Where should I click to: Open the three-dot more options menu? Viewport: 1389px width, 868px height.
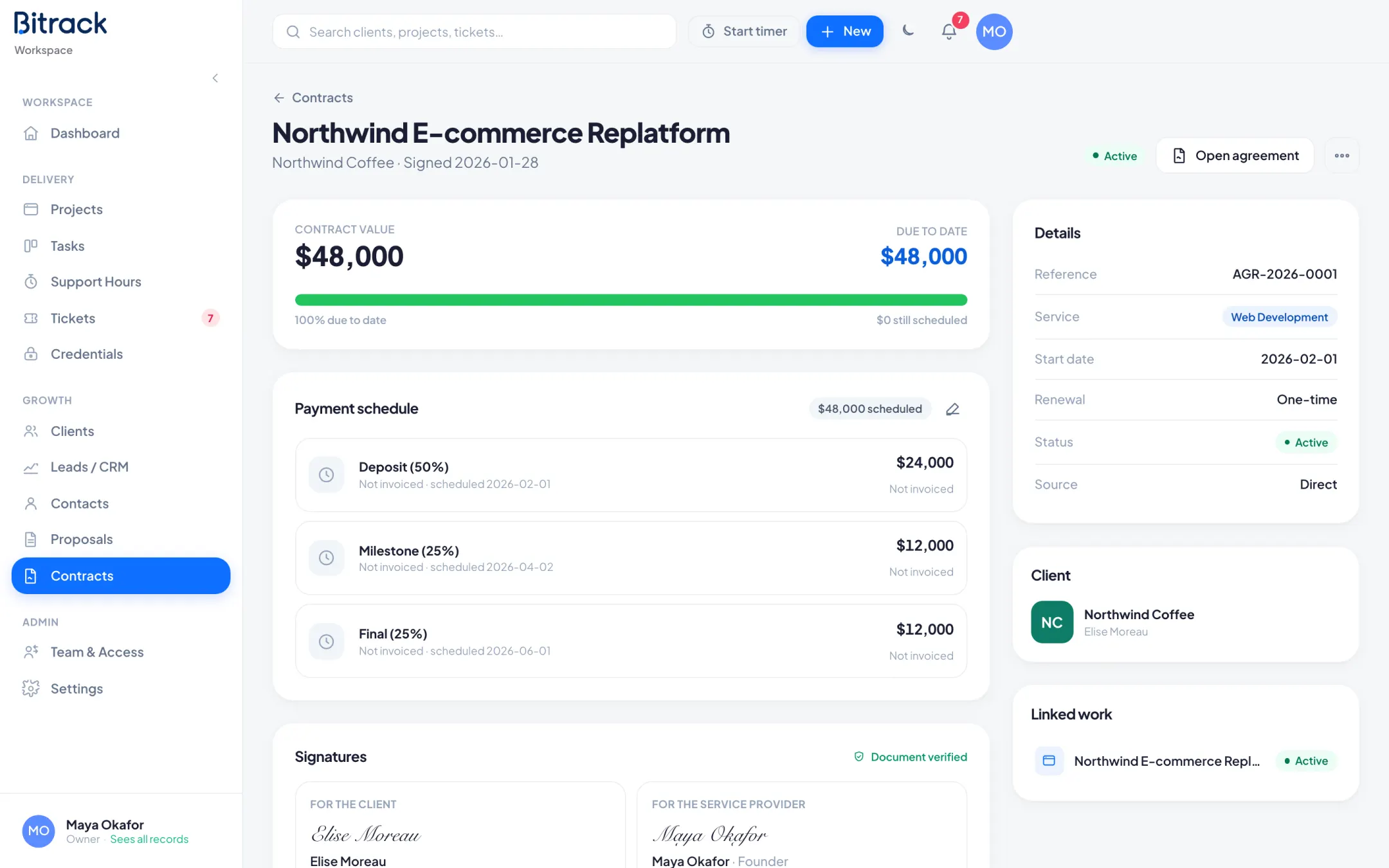(1341, 156)
